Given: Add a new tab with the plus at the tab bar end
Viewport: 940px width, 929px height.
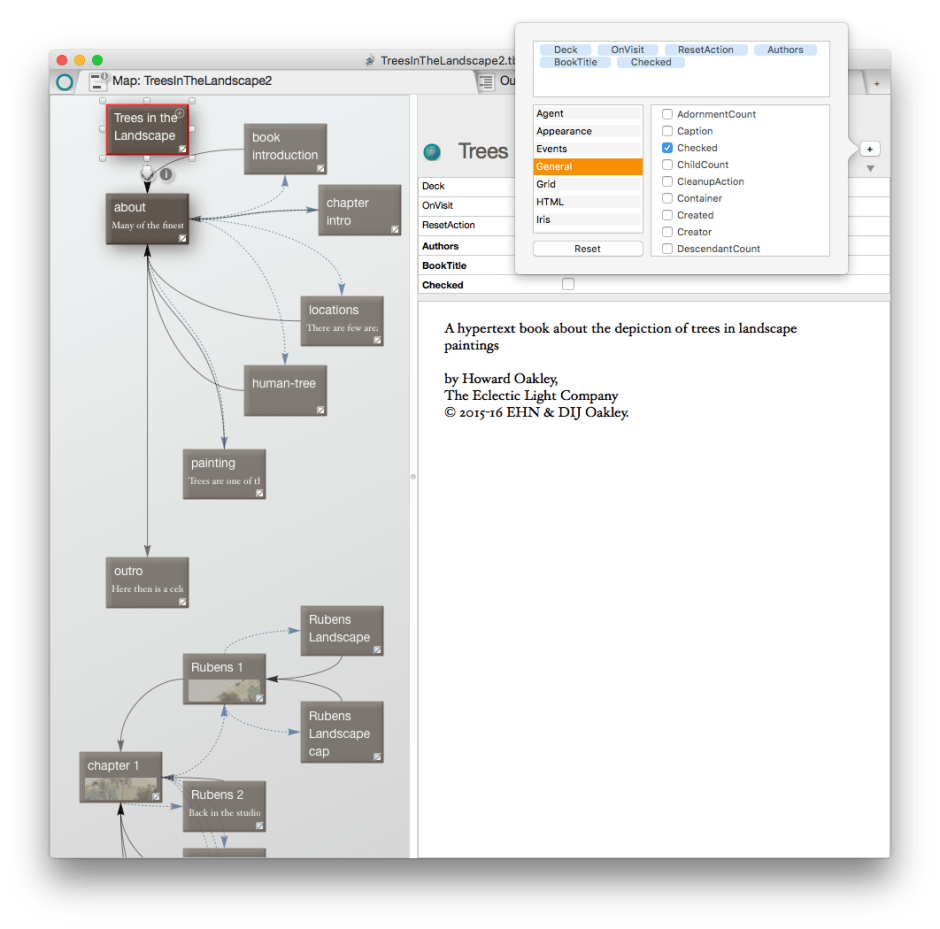Looking at the screenshot, I should pyautogui.click(x=877, y=84).
